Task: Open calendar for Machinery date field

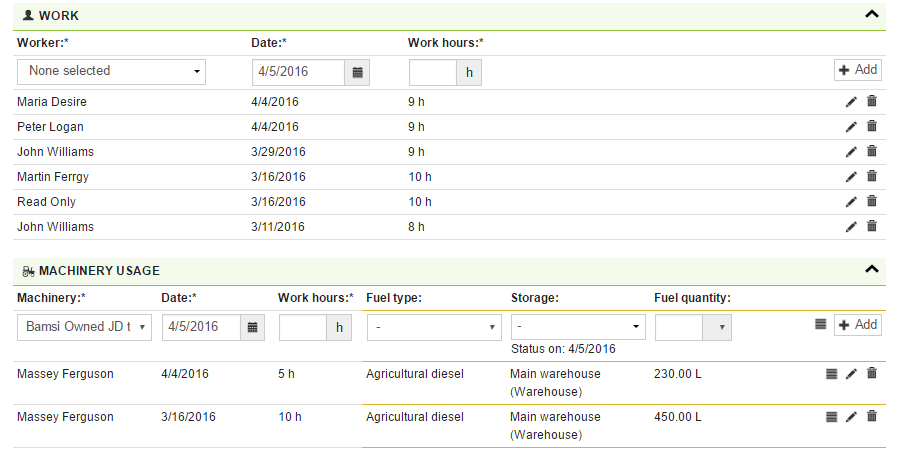Action: tap(254, 327)
